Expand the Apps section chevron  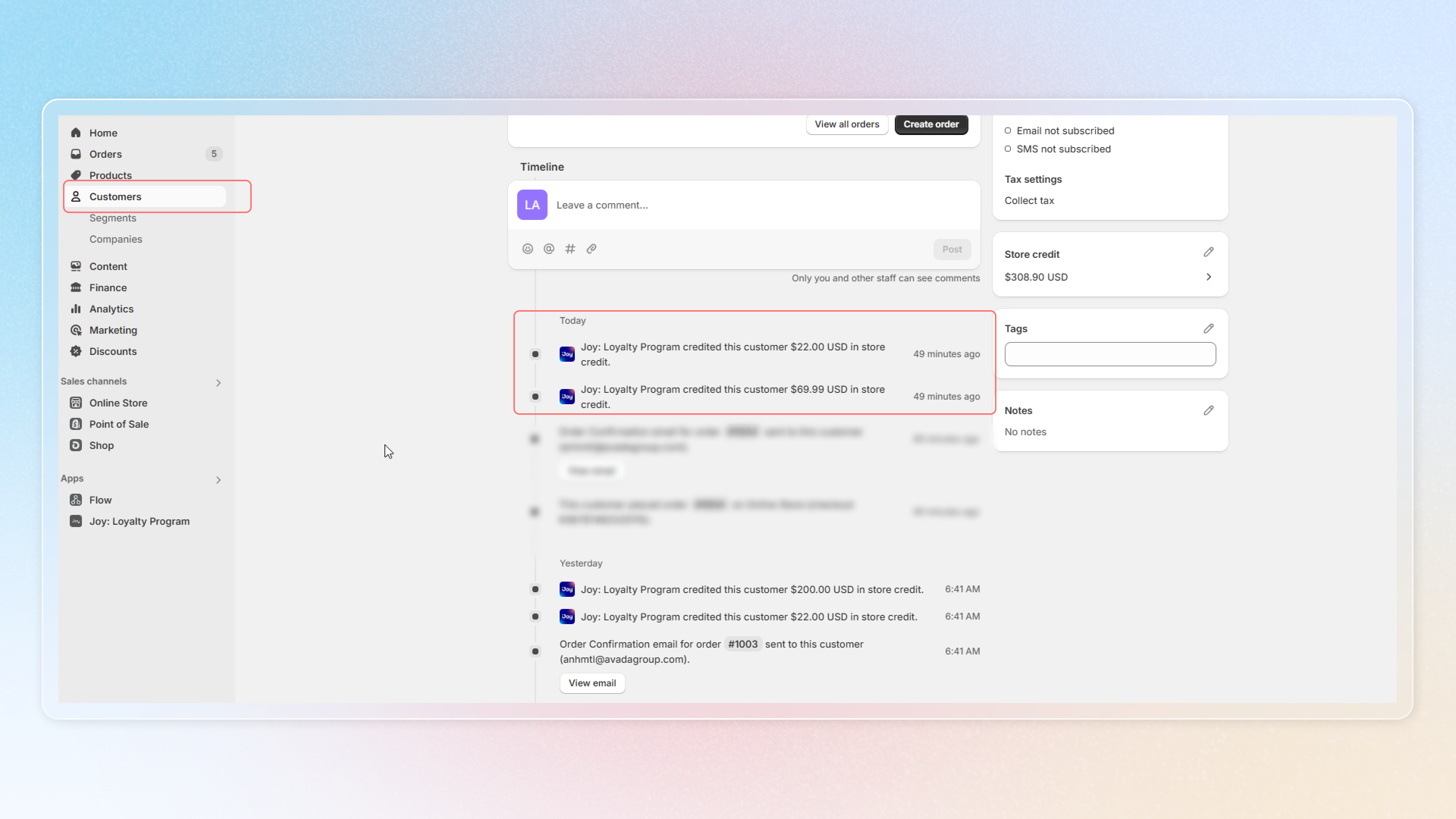tap(218, 480)
